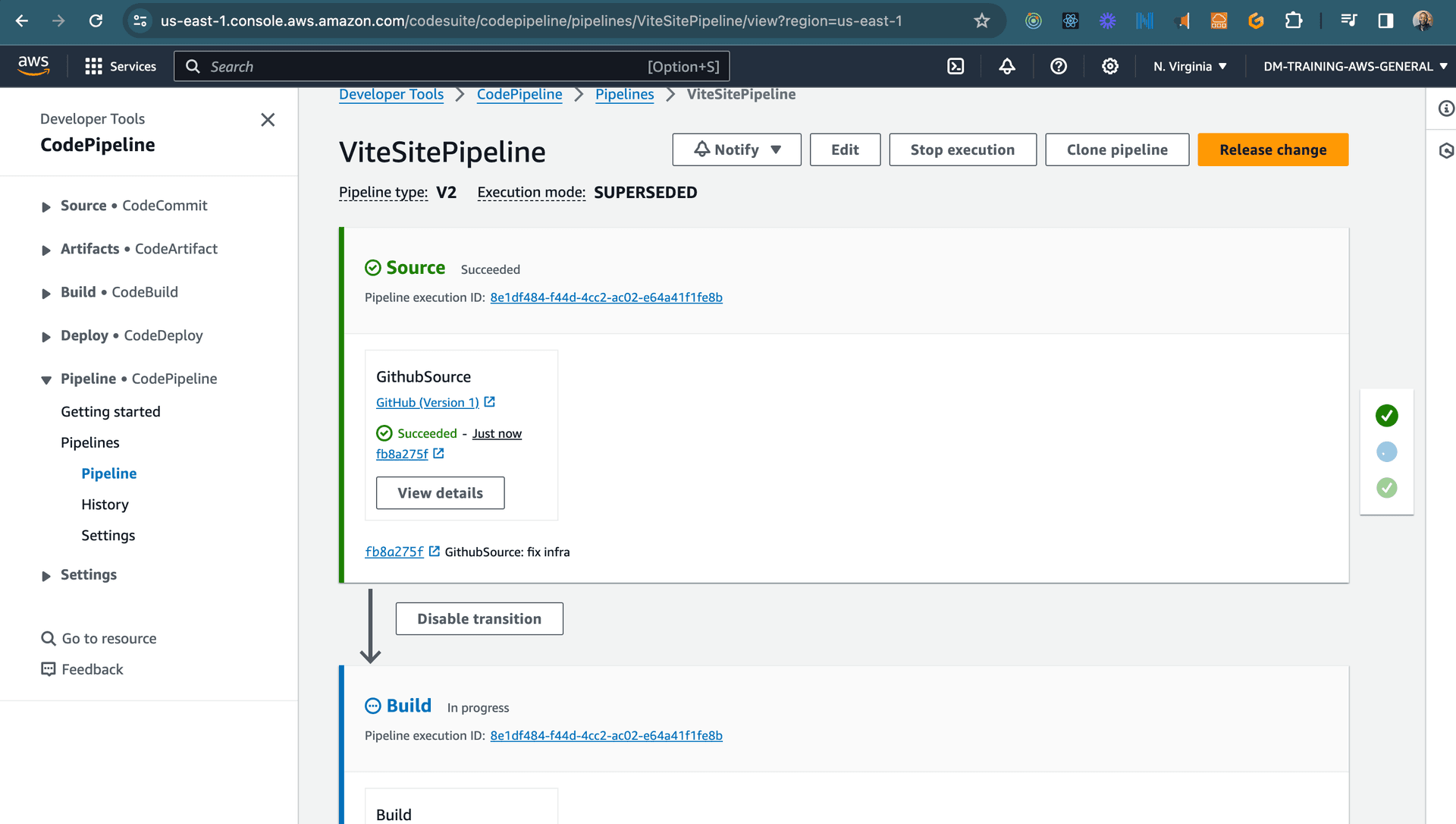The width and height of the screenshot is (1456, 824).
Task: Click the AWS logo home icon
Action: tap(34, 66)
